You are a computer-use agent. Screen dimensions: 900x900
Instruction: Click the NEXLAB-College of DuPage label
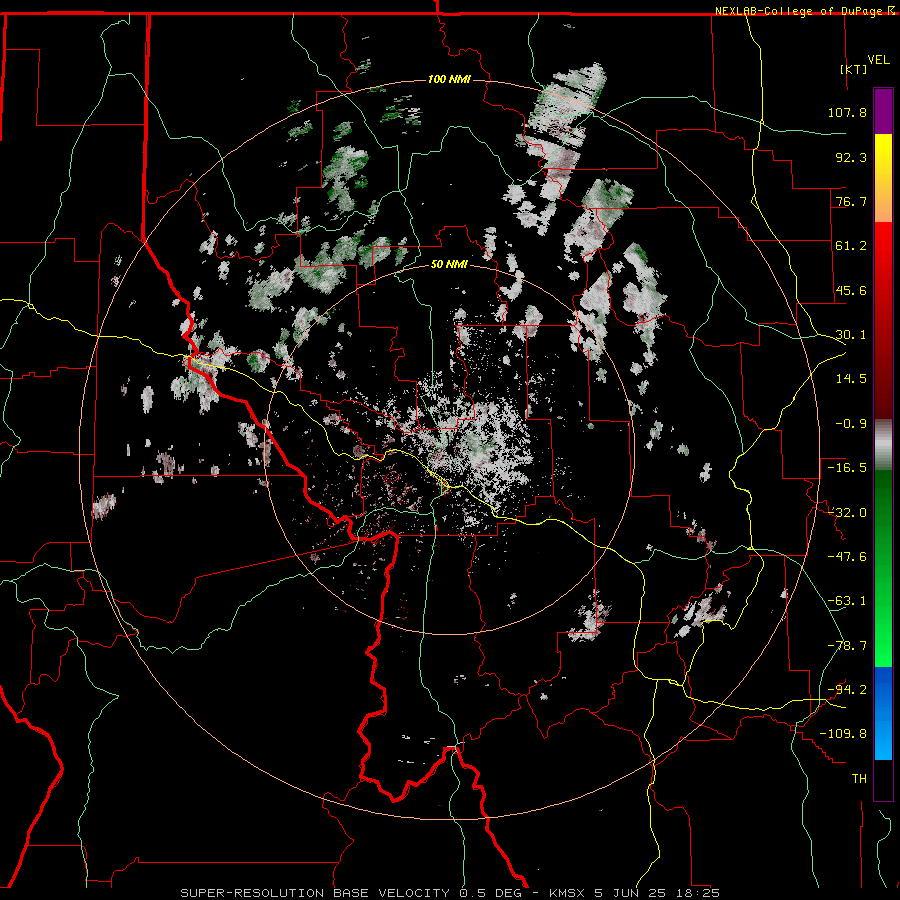click(798, 11)
